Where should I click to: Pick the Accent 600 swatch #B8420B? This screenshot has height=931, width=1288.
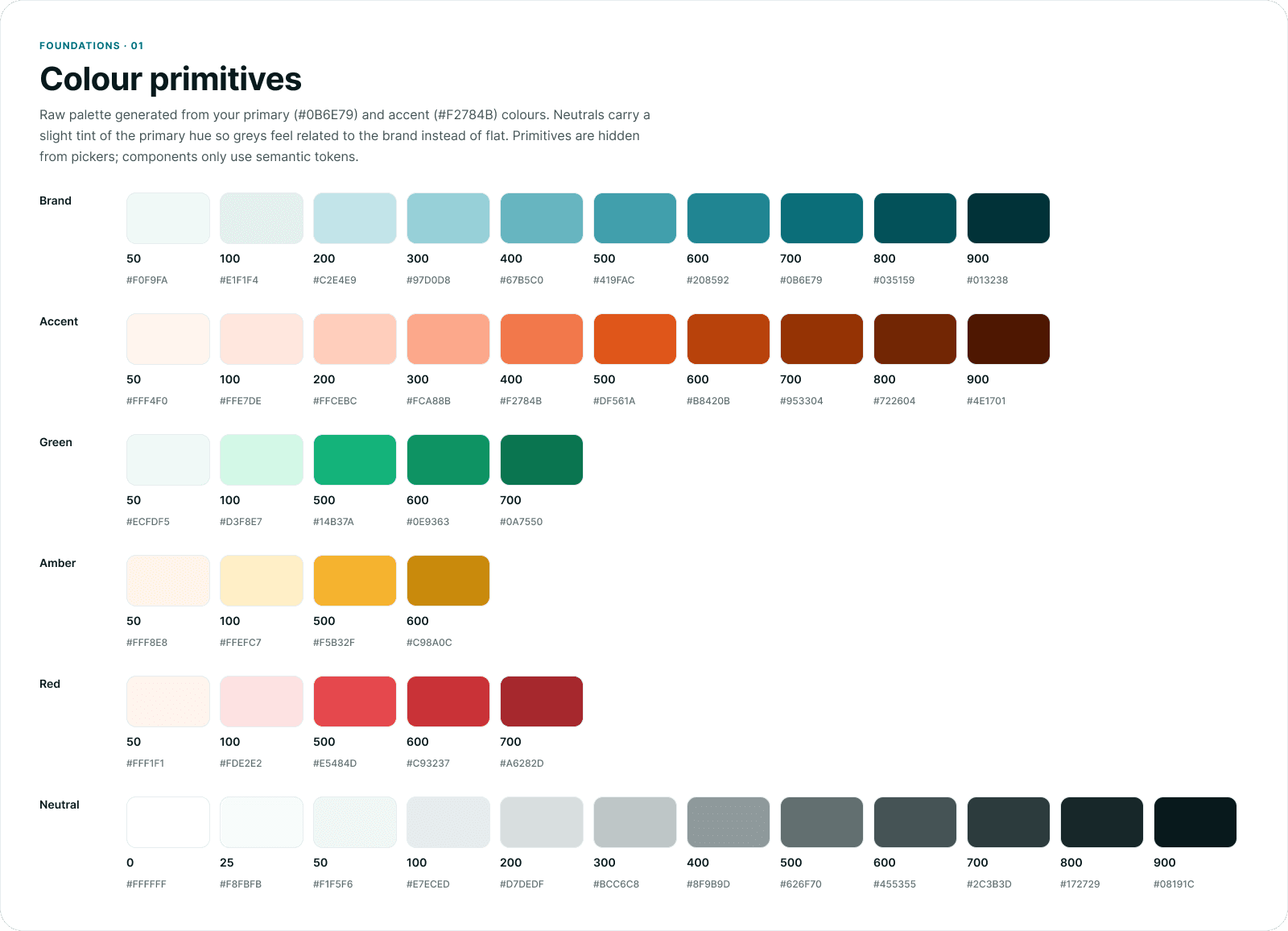[729, 339]
